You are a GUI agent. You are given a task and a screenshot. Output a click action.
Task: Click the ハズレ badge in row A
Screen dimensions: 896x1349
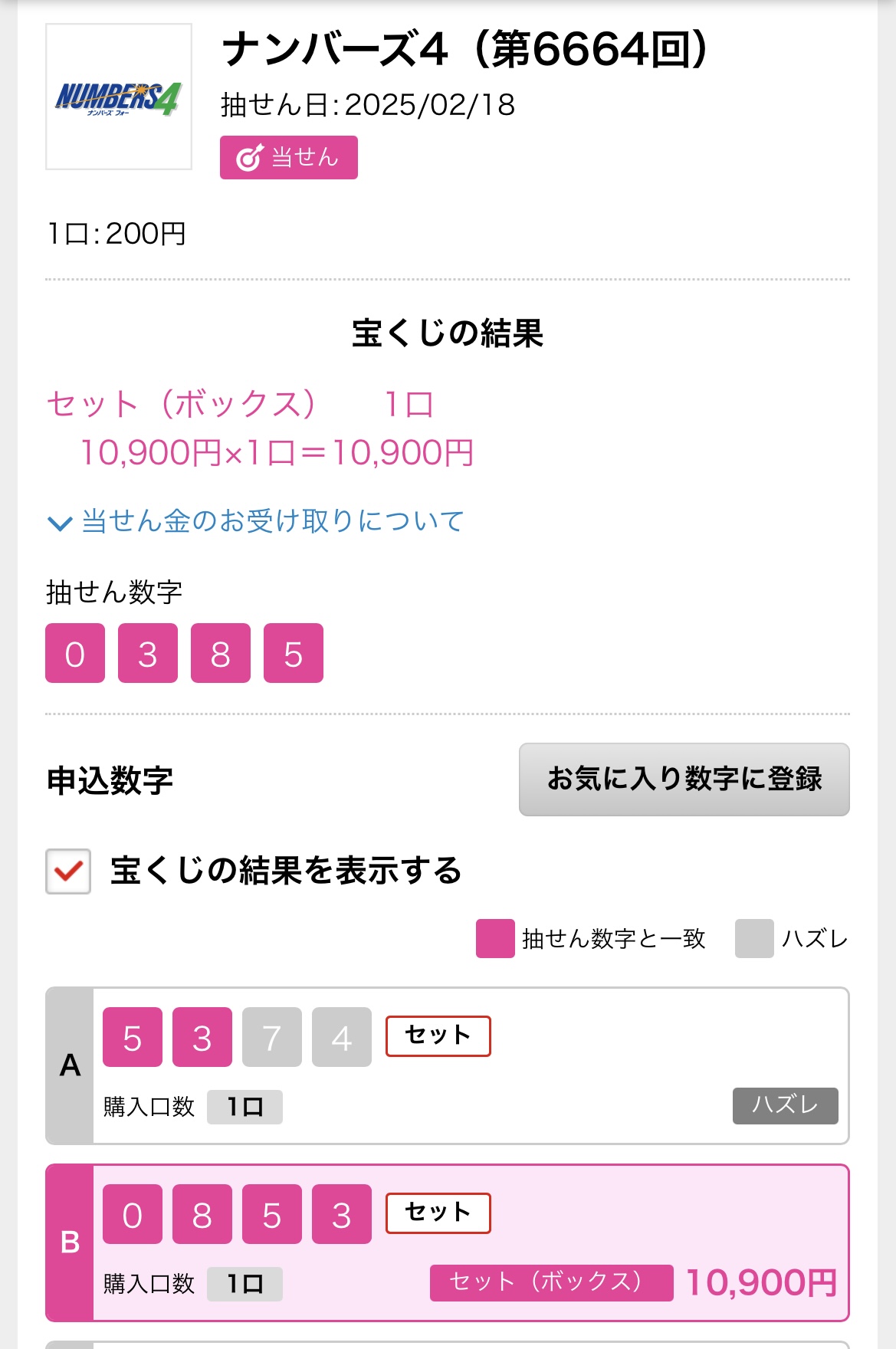tap(786, 1106)
